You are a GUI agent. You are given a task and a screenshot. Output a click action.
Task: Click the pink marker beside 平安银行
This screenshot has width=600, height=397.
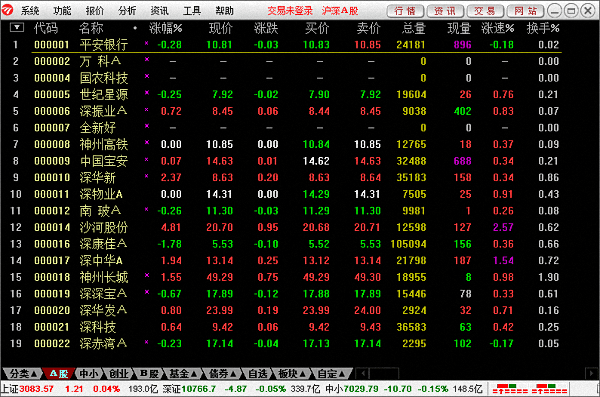(146, 43)
